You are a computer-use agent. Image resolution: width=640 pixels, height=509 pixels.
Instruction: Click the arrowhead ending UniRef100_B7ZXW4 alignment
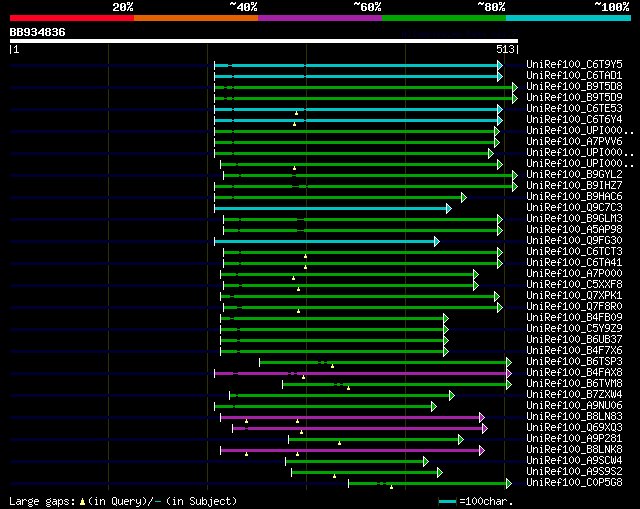[451, 396]
